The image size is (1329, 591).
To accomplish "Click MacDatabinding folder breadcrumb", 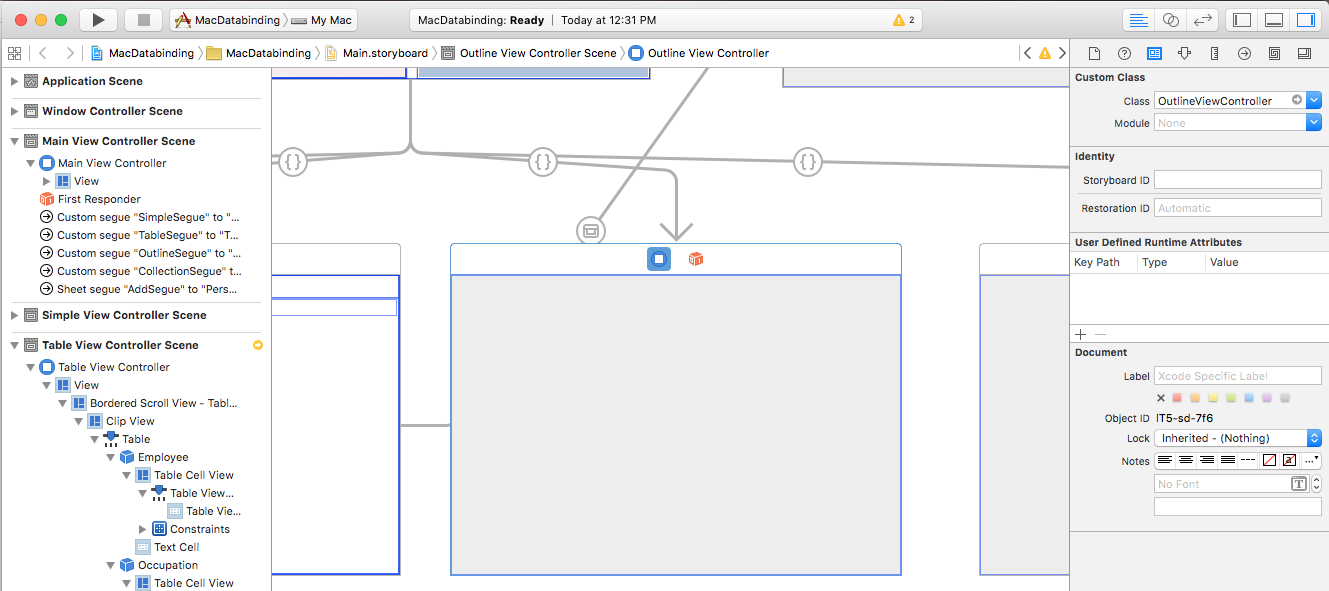I will [x=258, y=53].
